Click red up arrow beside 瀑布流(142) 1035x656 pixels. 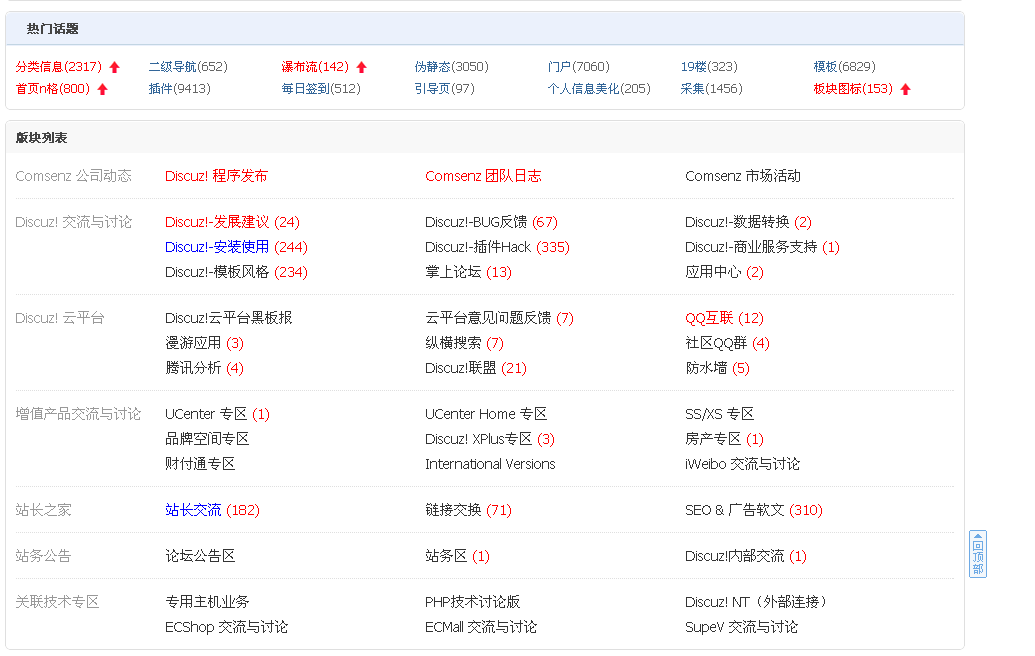(361, 67)
